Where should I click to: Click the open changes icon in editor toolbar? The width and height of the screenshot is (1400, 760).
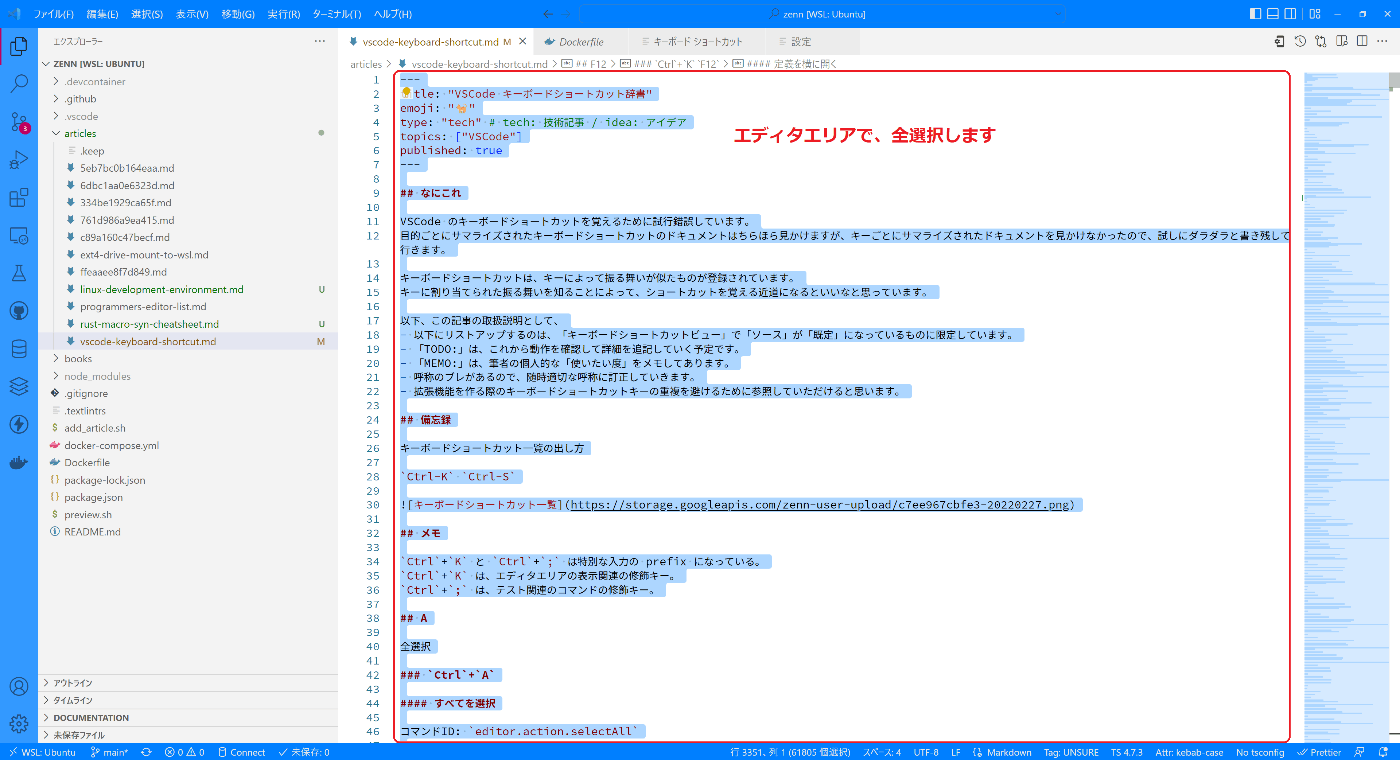point(1279,41)
